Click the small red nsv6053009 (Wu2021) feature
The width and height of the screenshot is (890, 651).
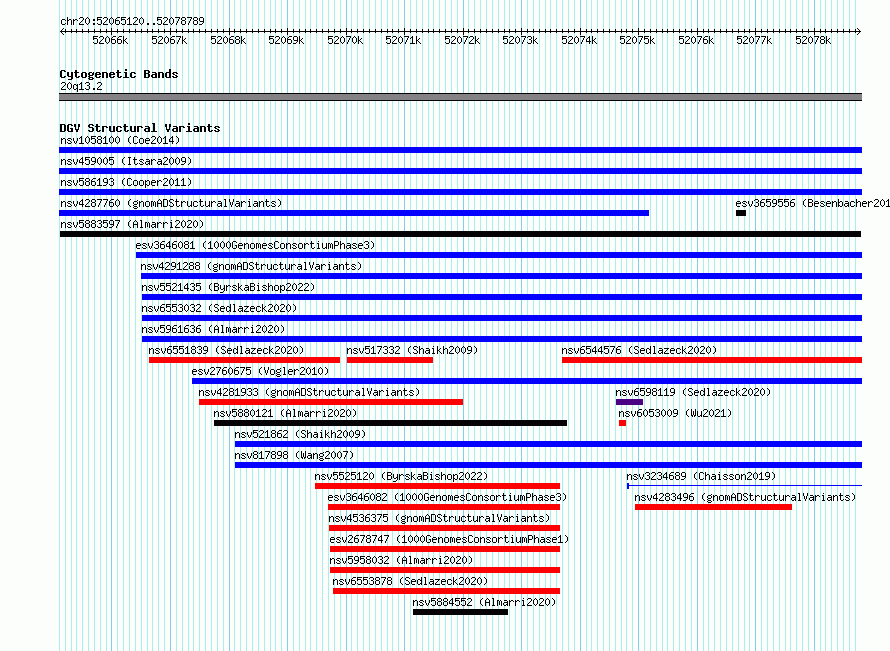(622, 423)
